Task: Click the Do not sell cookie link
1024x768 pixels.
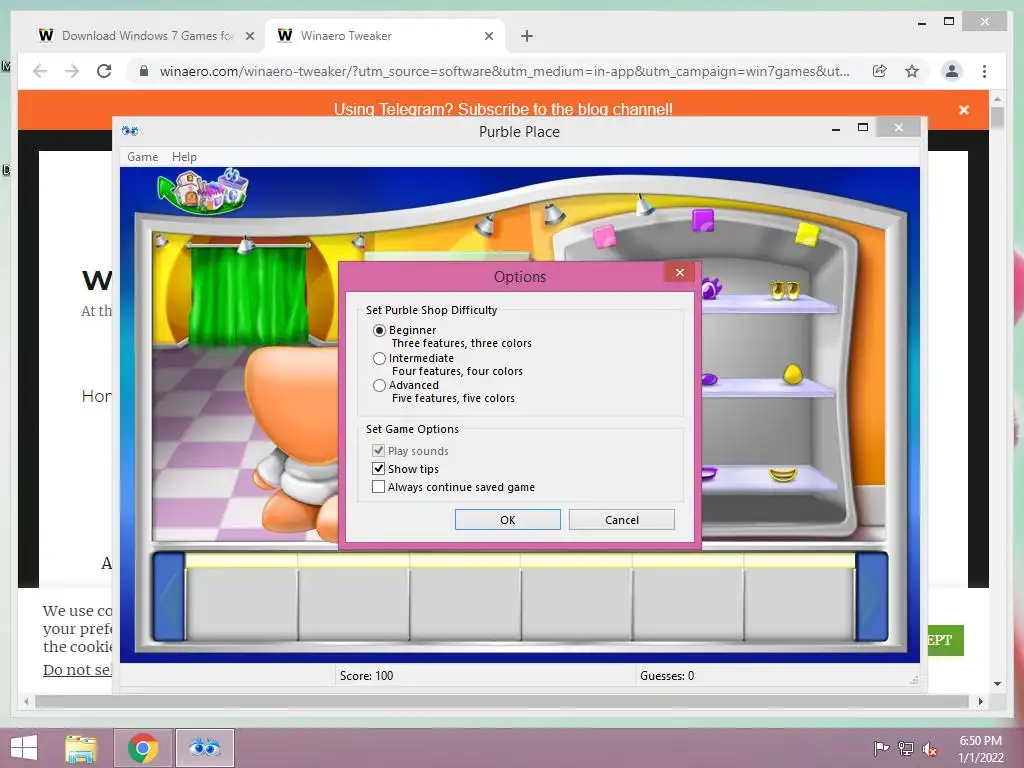Action: 77,670
